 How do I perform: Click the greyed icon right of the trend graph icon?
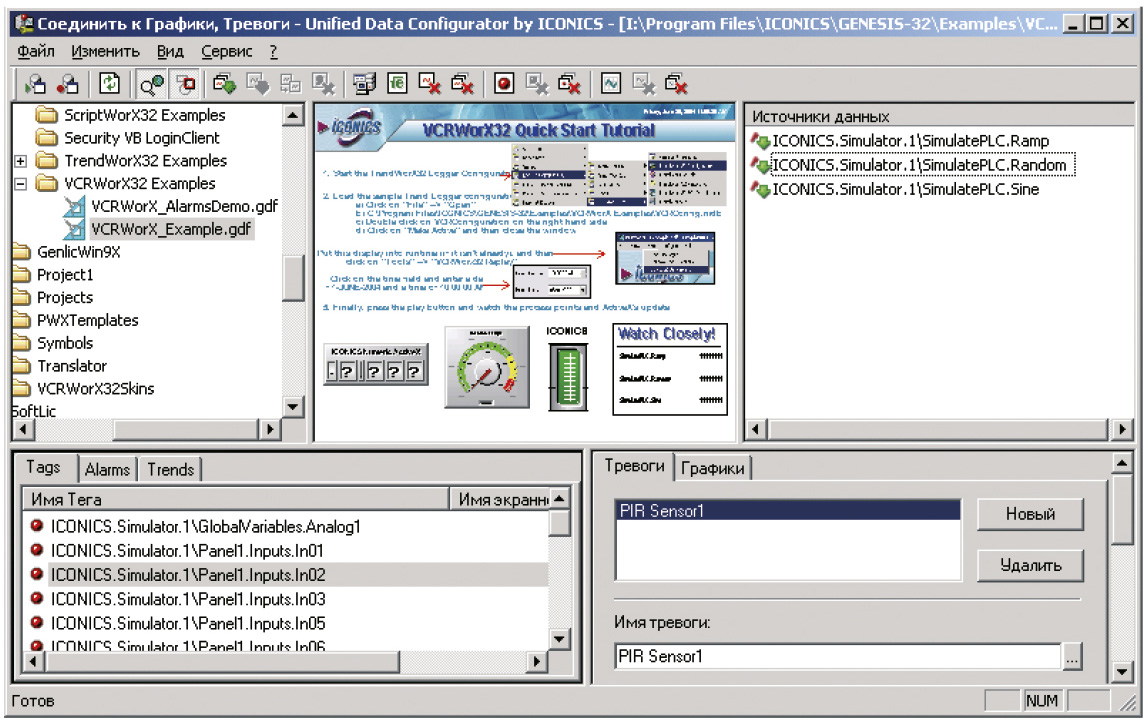coord(644,84)
